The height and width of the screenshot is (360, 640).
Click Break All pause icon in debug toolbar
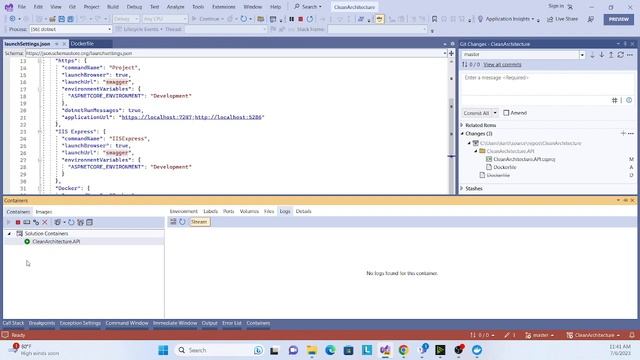[x=291, y=19]
